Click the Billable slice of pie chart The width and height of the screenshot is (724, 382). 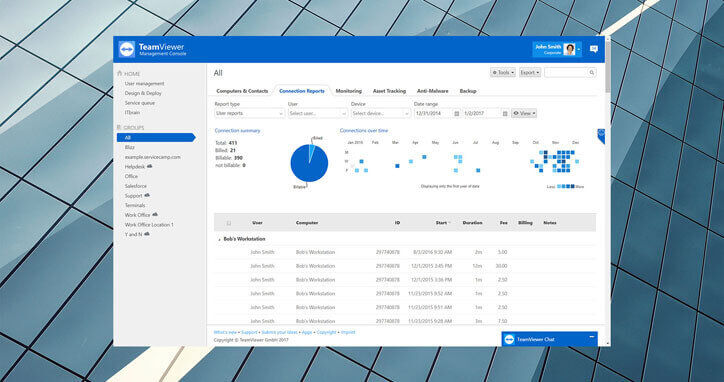click(307, 166)
